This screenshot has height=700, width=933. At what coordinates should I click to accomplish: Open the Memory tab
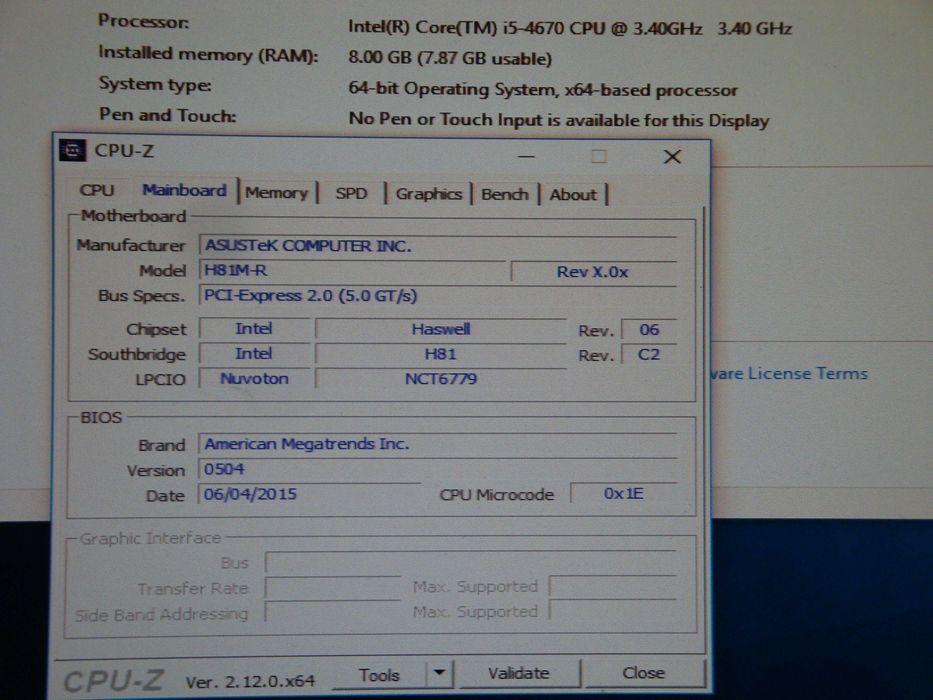pyautogui.click(x=277, y=193)
